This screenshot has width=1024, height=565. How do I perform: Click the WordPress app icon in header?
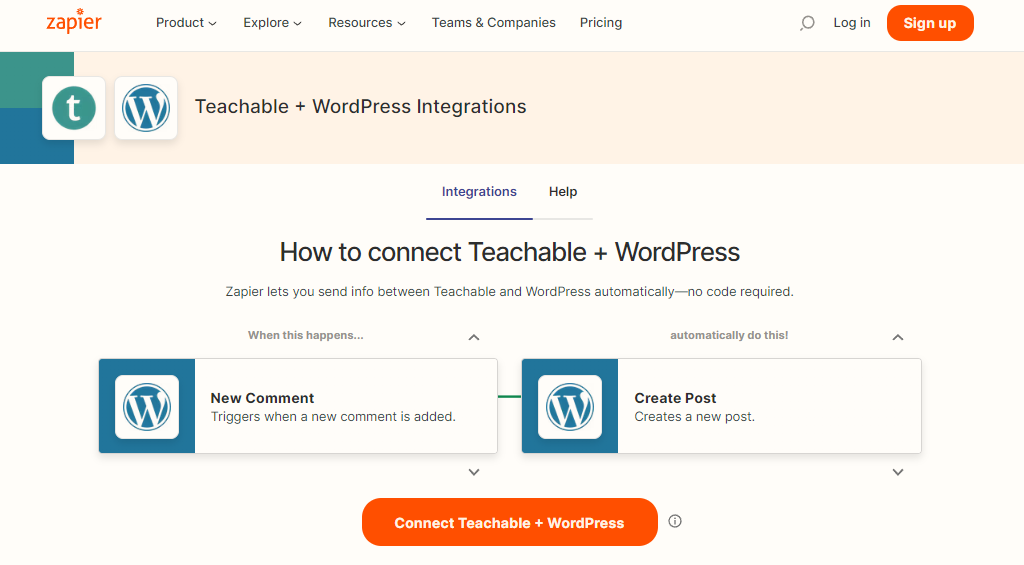tap(146, 108)
